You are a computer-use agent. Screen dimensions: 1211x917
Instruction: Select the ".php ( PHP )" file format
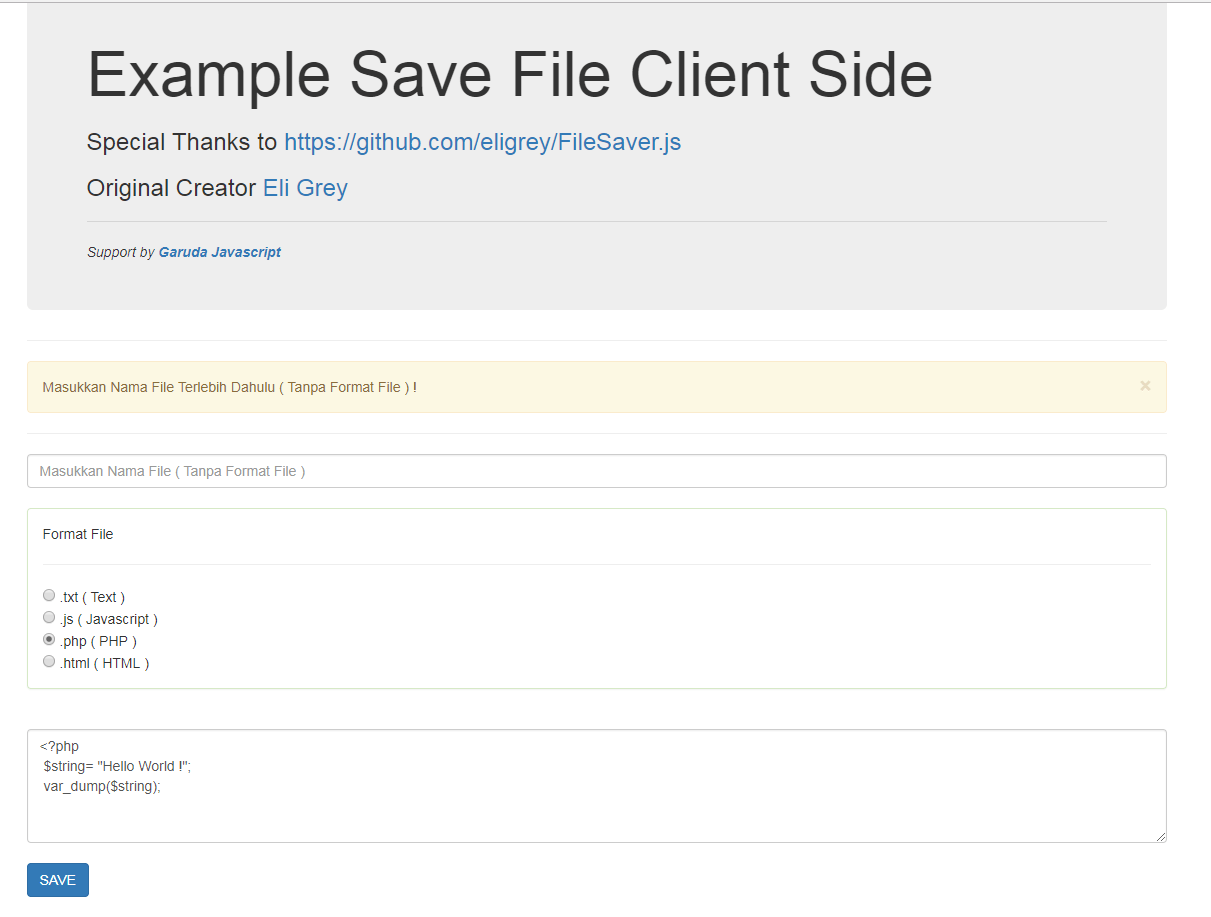49,639
